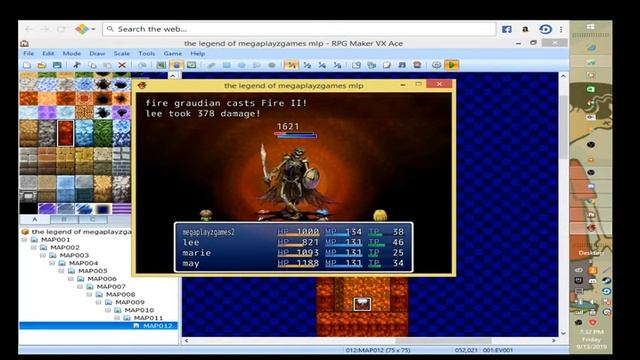This screenshot has height=360, width=640.
Task: Select the Rectangle drawing tool
Action: 227,65
